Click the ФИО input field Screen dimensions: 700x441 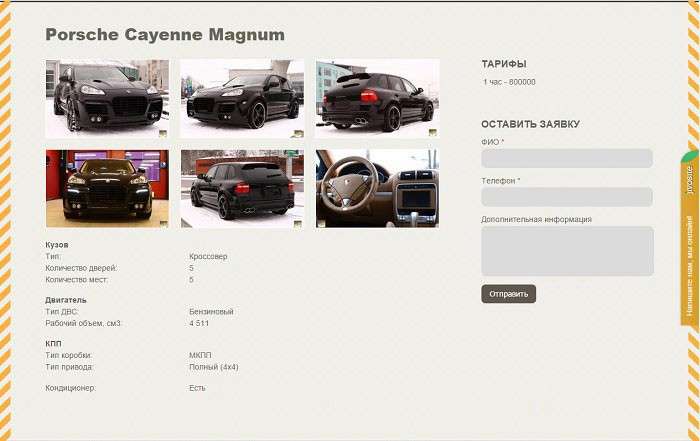tap(567, 158)
